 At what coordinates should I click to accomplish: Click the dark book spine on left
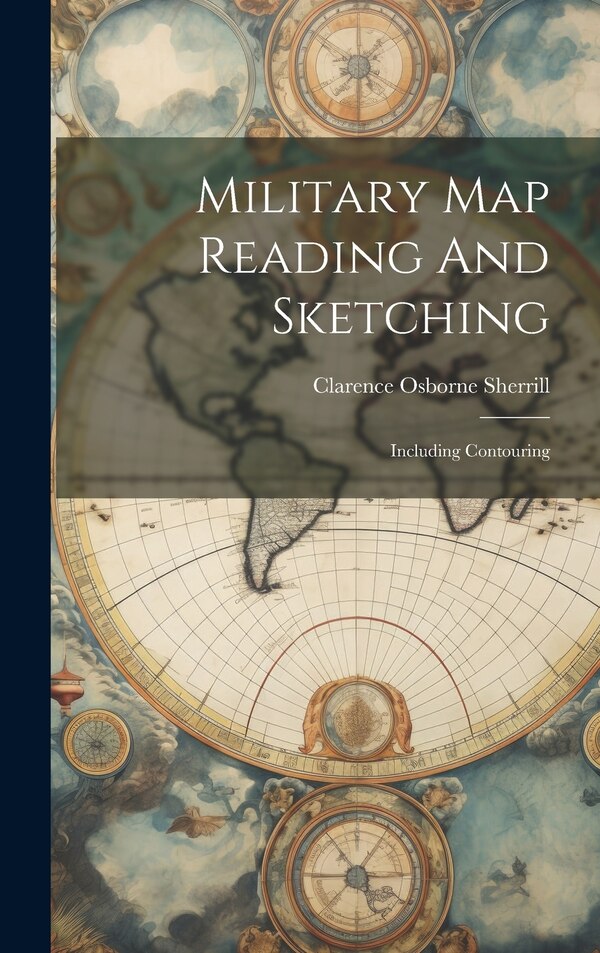pyautogui.click(x=25, y=476)
